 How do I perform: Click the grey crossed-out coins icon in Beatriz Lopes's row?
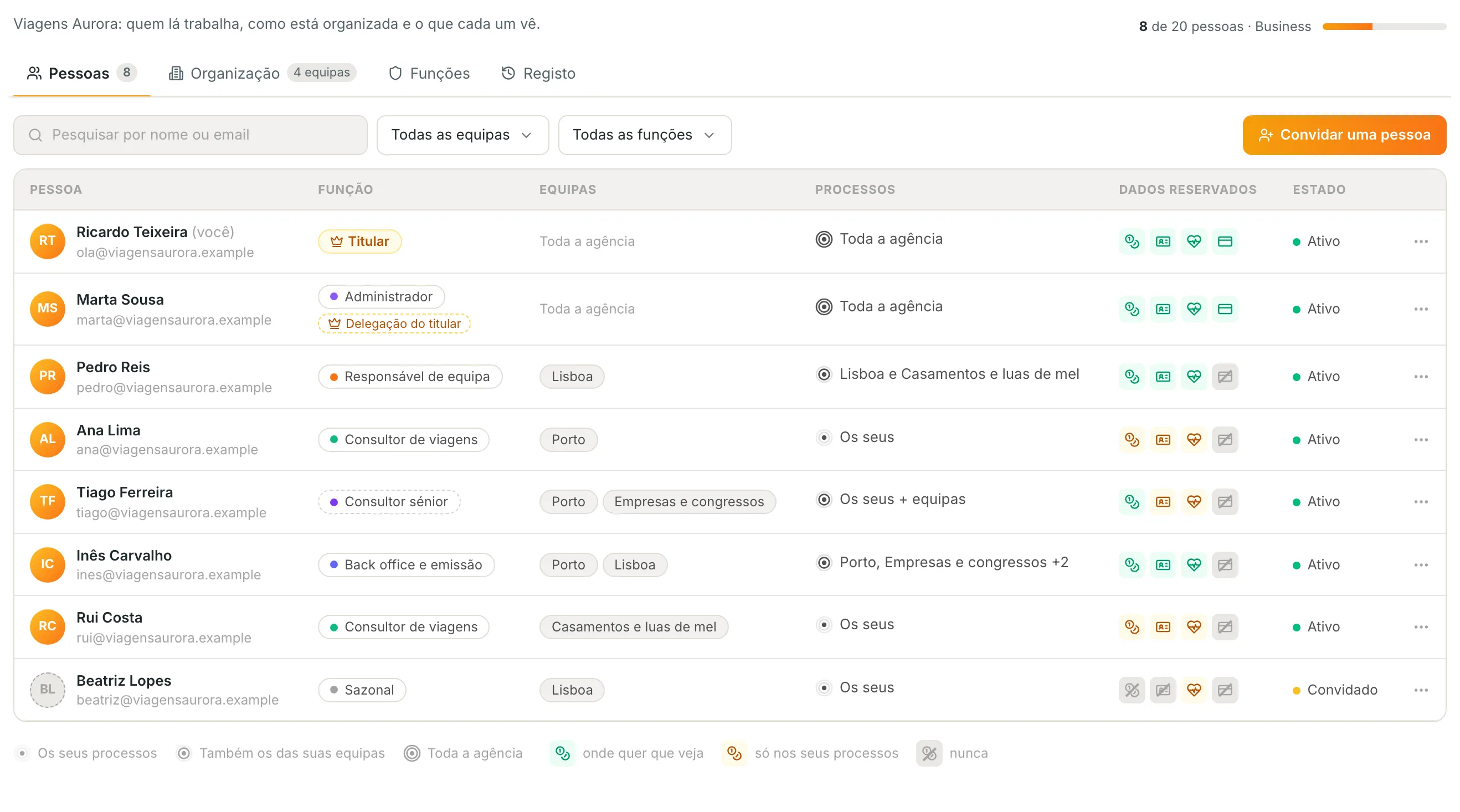pos(1132,690)
